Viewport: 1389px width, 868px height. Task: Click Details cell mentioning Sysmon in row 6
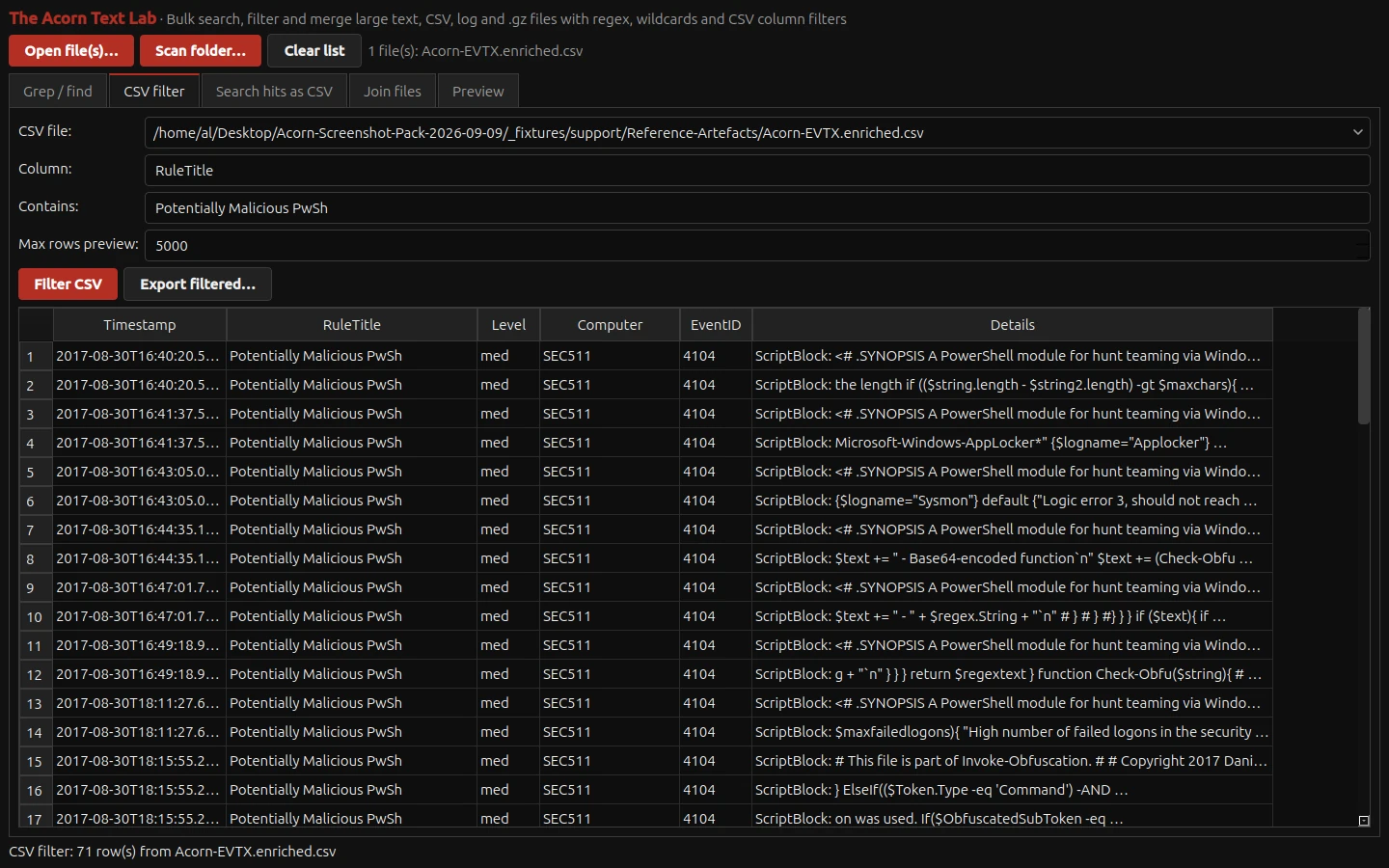(x=1013, y=501)
